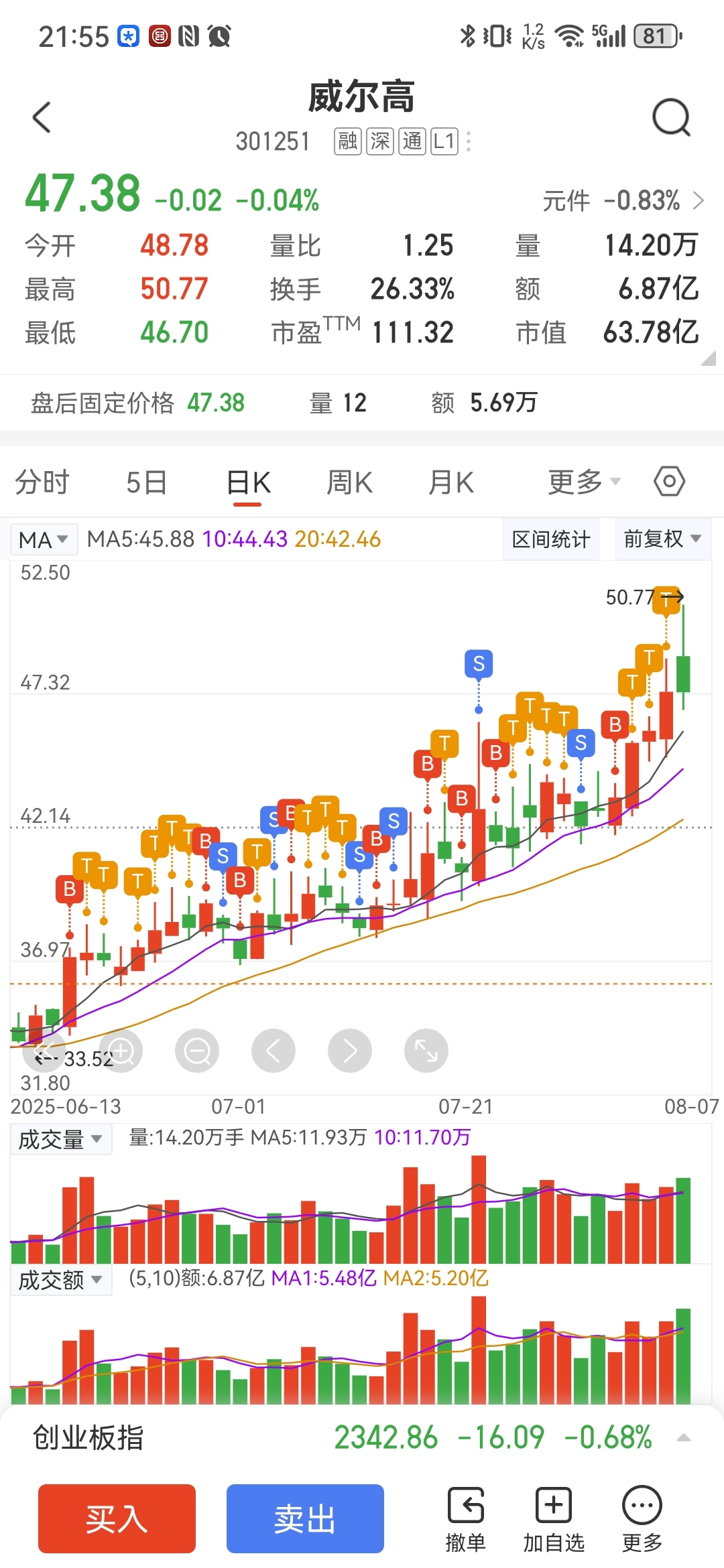
Task: Expand chart to fullscreen
Action: (426, 1051)
